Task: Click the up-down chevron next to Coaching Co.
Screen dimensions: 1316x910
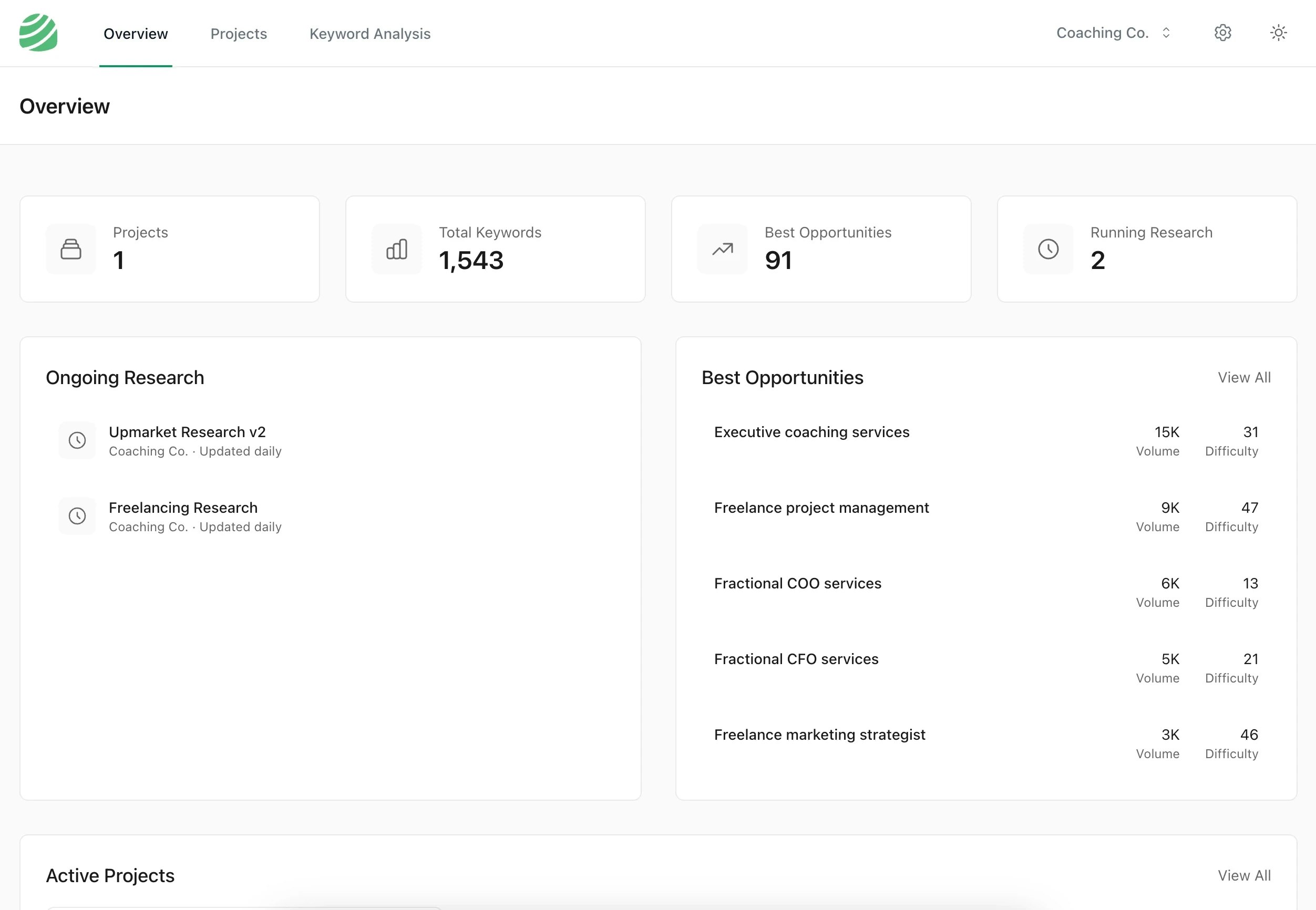Action: tap(1166, 33)
